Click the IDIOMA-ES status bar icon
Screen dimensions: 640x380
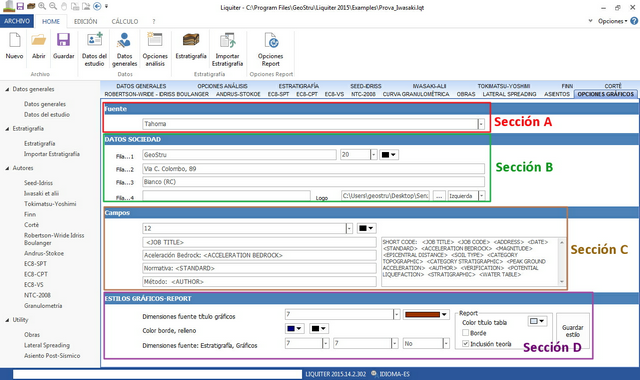click(x=374, y=373)
